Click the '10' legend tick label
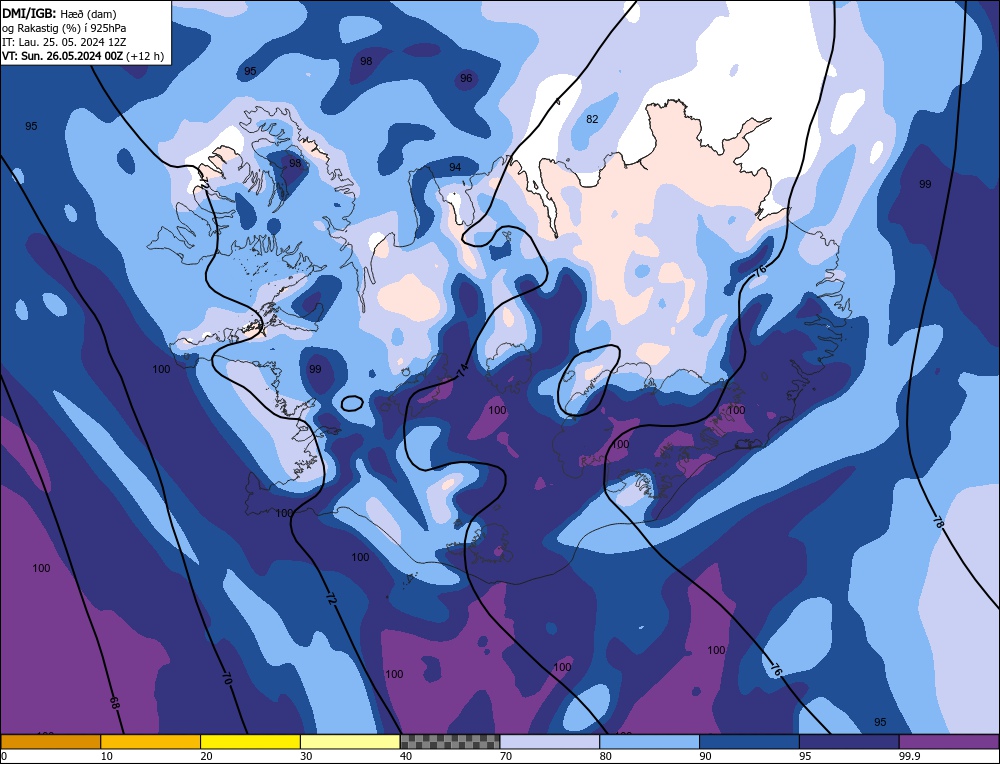The width and height of the screenshot is (1000, 764). [x=107, y=756]
